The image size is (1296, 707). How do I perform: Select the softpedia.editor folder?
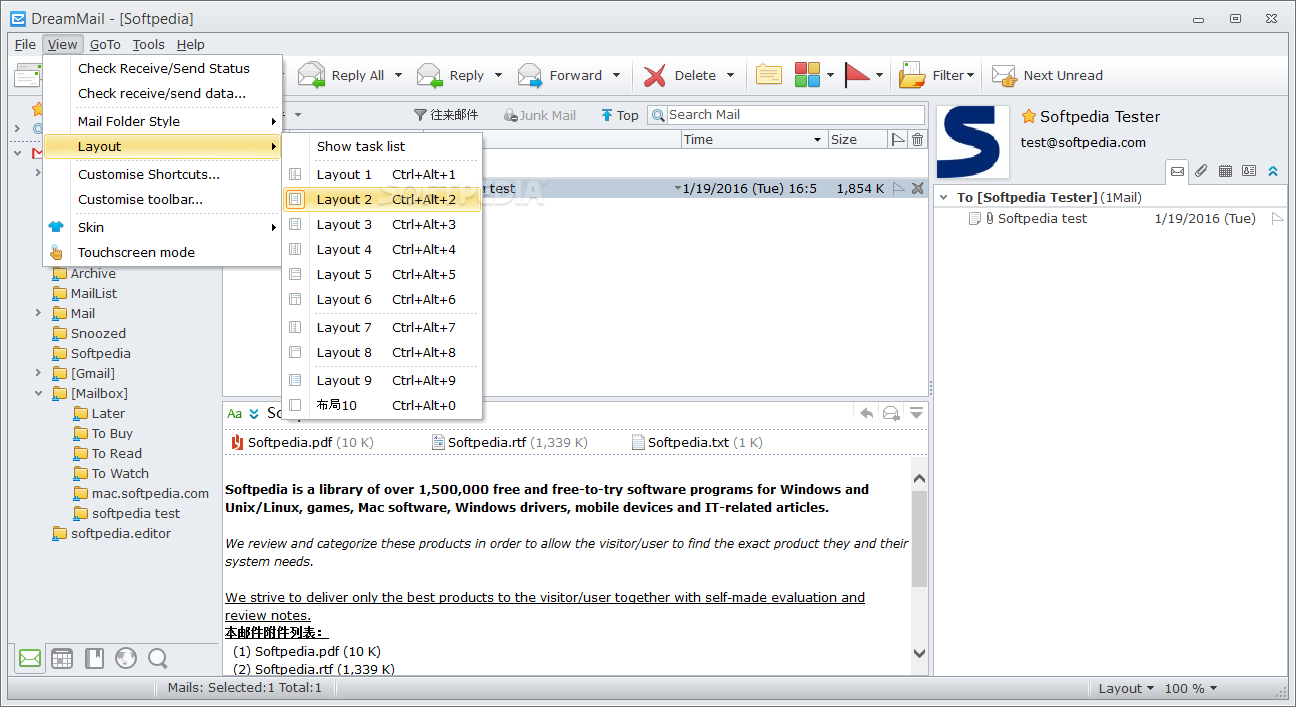(111, 533)
